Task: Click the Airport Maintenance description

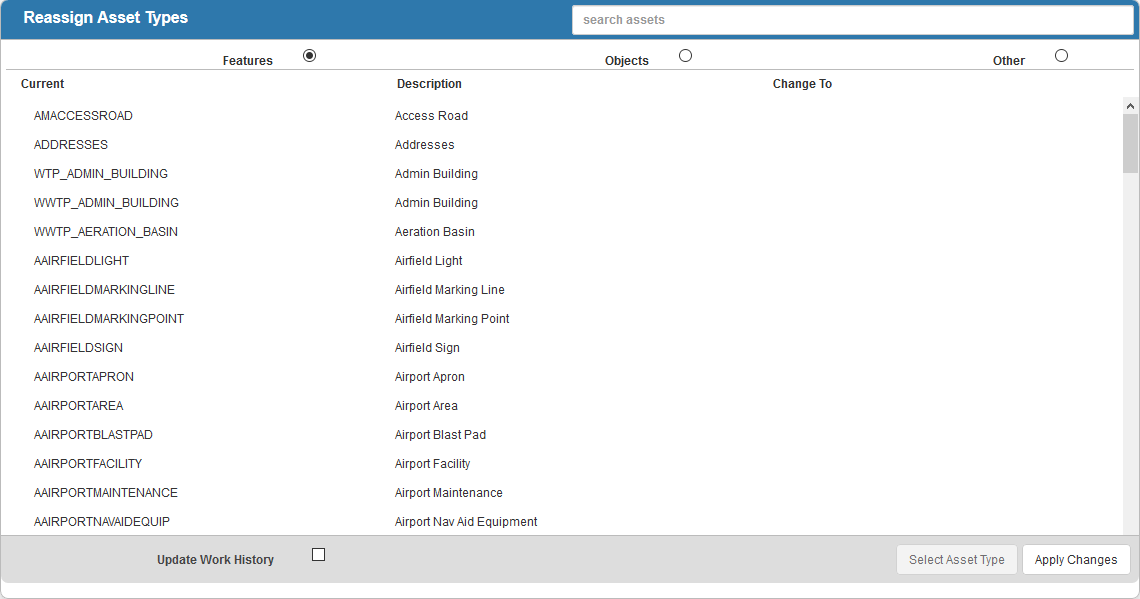Action: click(x=448, y=493)
